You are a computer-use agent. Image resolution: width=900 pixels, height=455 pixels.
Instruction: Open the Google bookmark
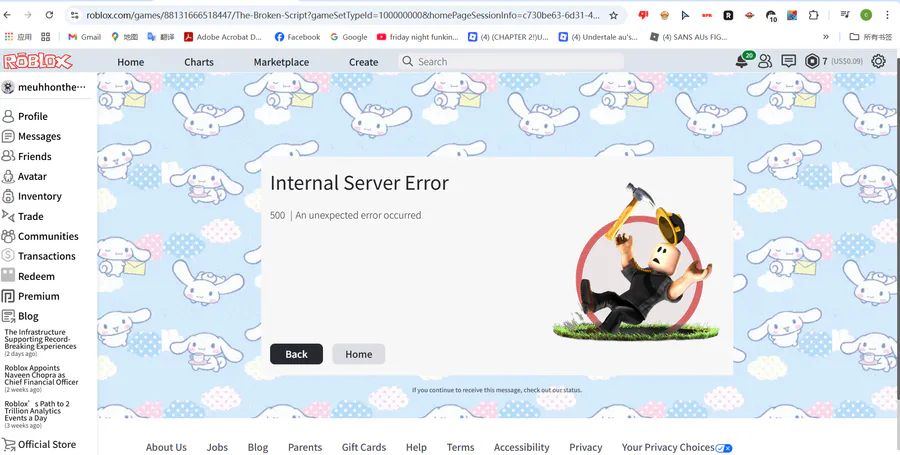(x=348, y=37)
